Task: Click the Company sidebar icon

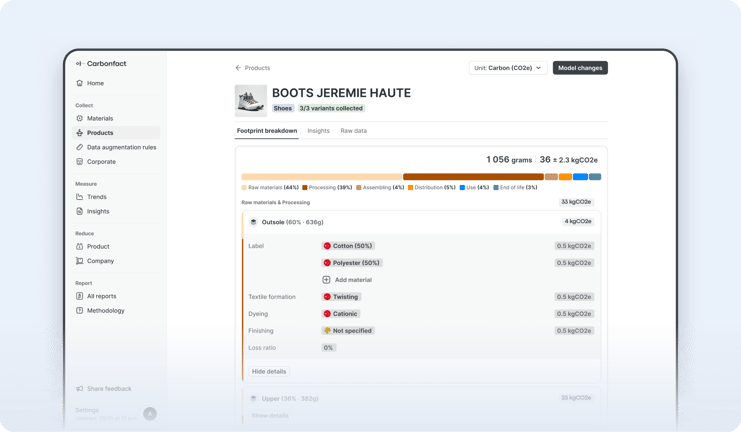Action: click(79, 261)
